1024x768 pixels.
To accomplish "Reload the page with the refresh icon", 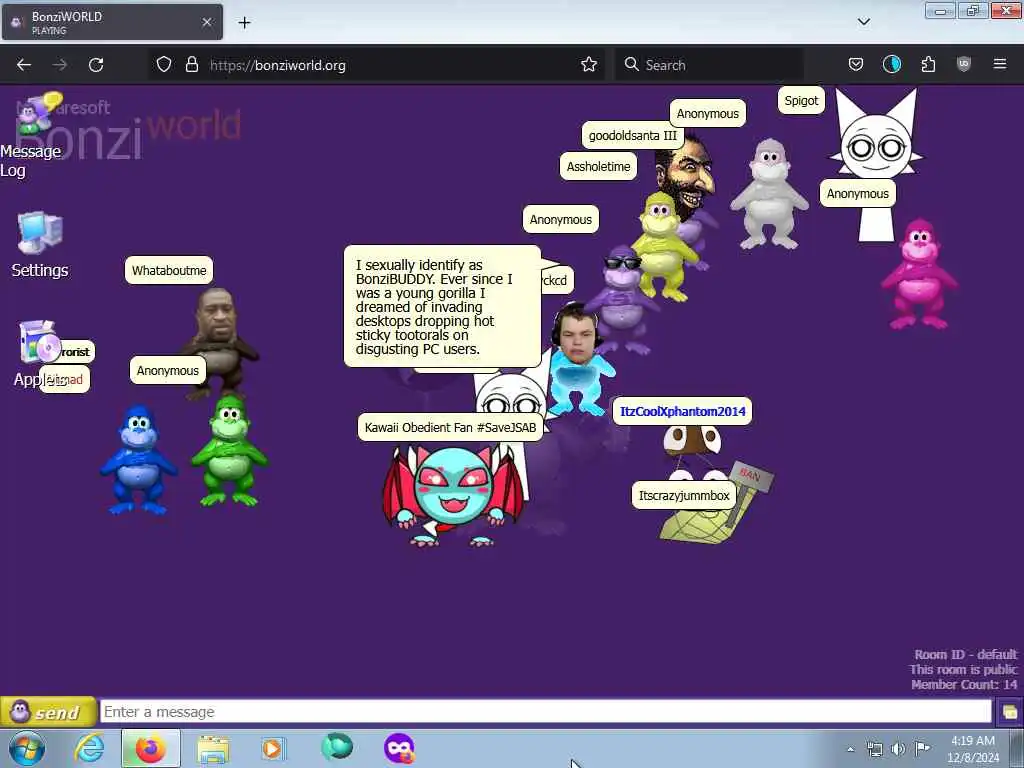I will click(96, 65).
